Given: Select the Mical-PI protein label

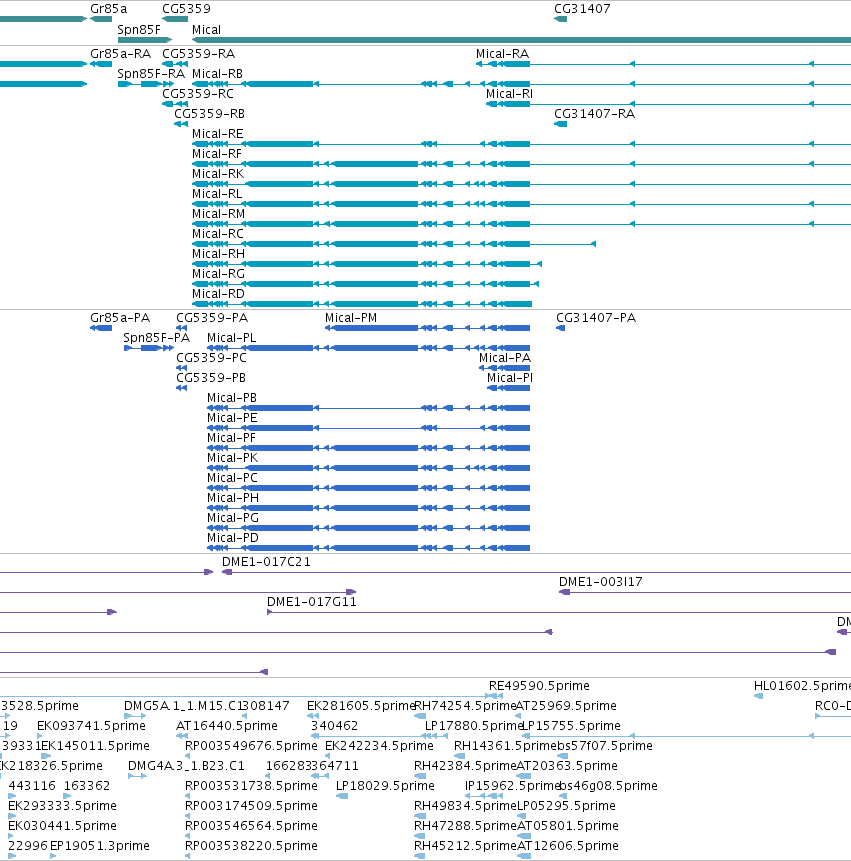Looking at the screenshot, I should click(x=510, y=378).
